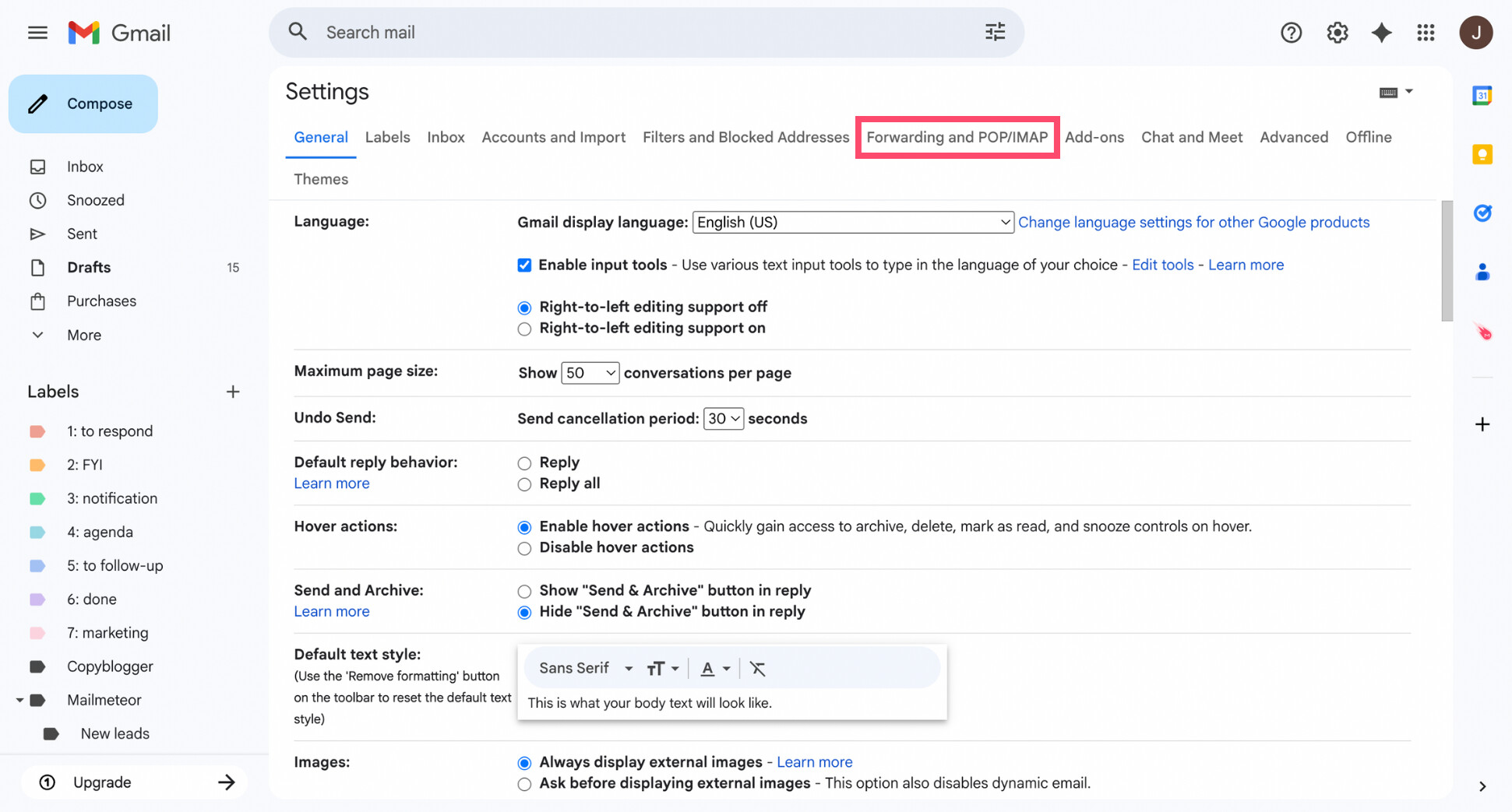Click the Upgrade button
This screenshot has width=1512, height=812.
point(102,782)
